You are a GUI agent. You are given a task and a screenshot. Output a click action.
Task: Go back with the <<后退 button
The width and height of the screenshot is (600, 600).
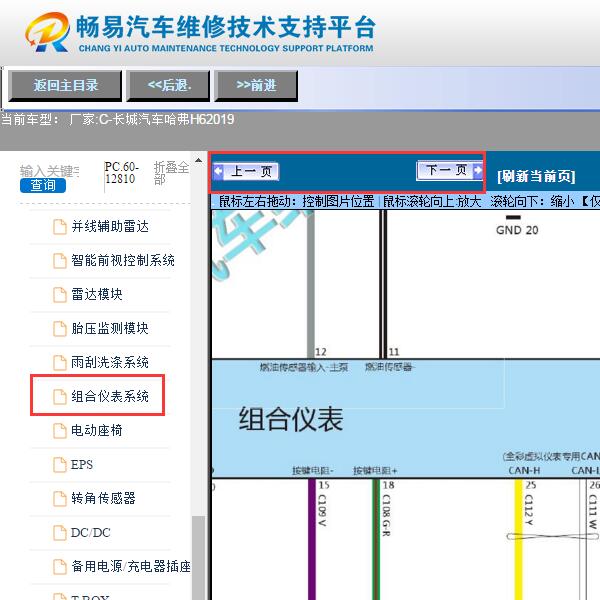tap(168, 86)
